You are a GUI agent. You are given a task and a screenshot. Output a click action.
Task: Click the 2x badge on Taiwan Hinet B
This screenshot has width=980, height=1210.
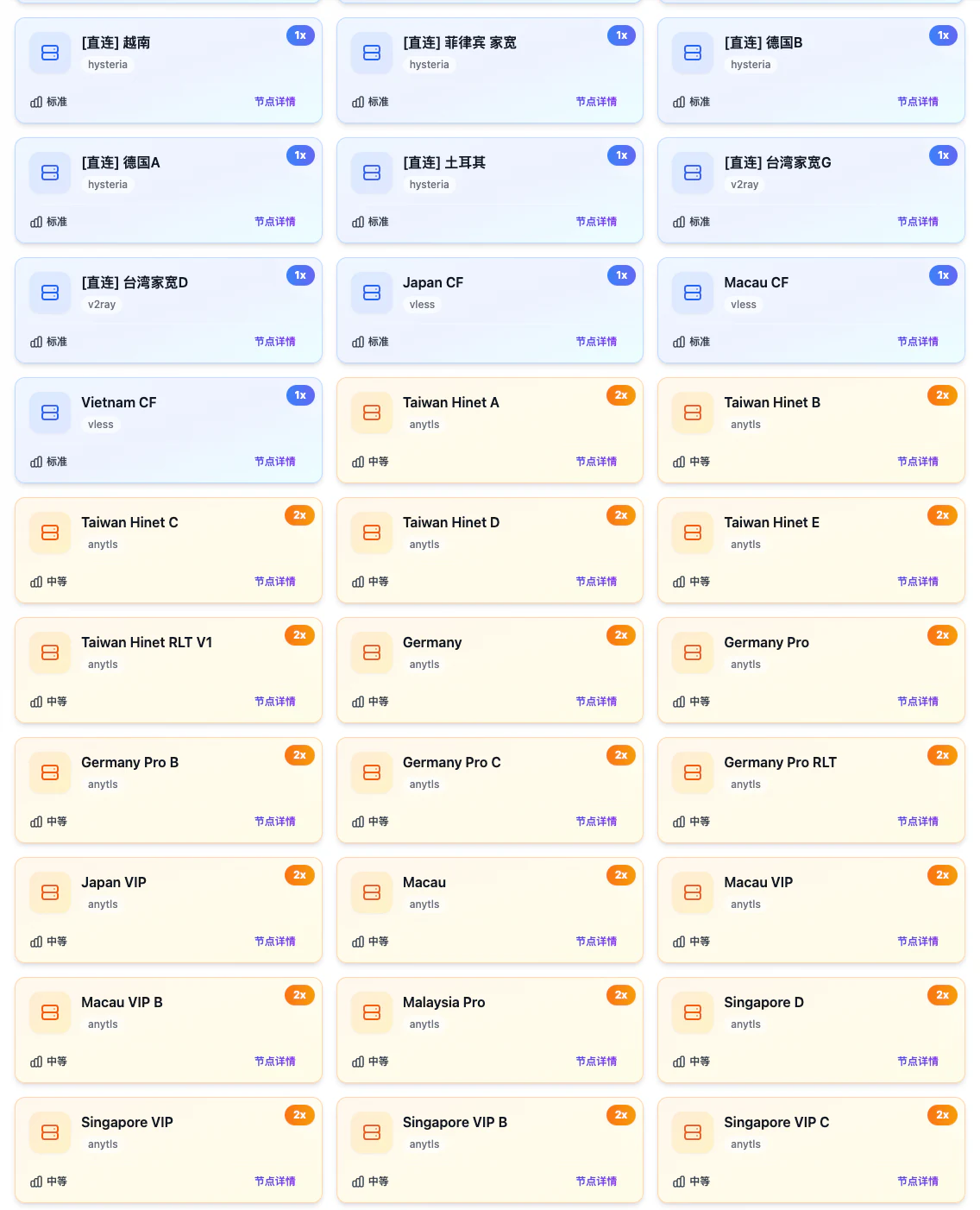click(x=943, y=395)
